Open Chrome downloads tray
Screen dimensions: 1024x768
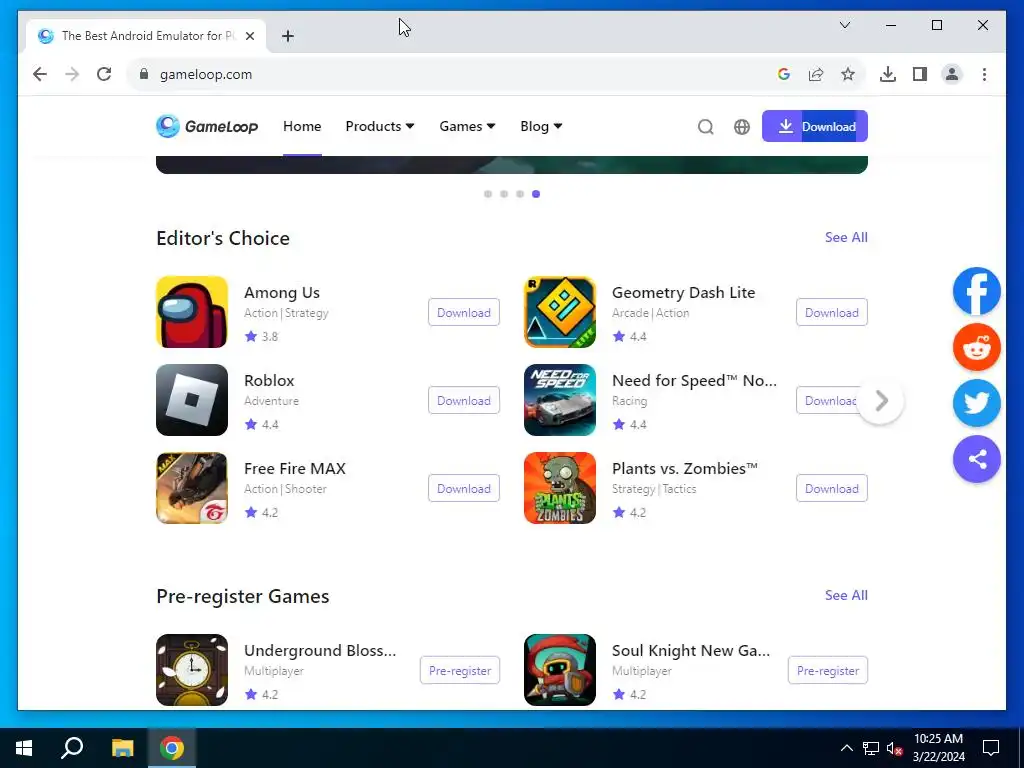coord(888,74)
